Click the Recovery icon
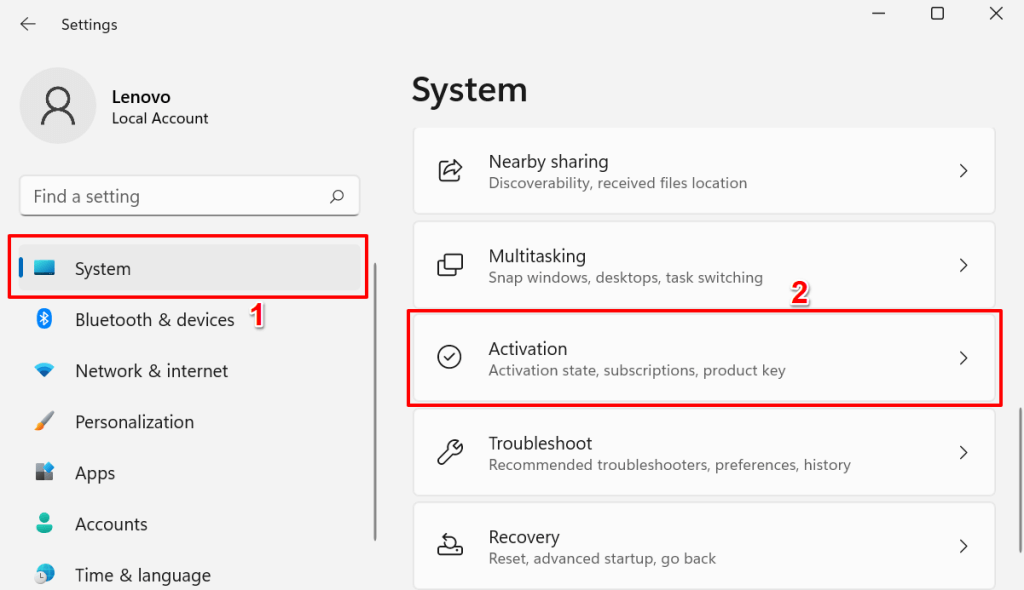The width and height of the screenshot is (1024, 590). click(450, 546)
